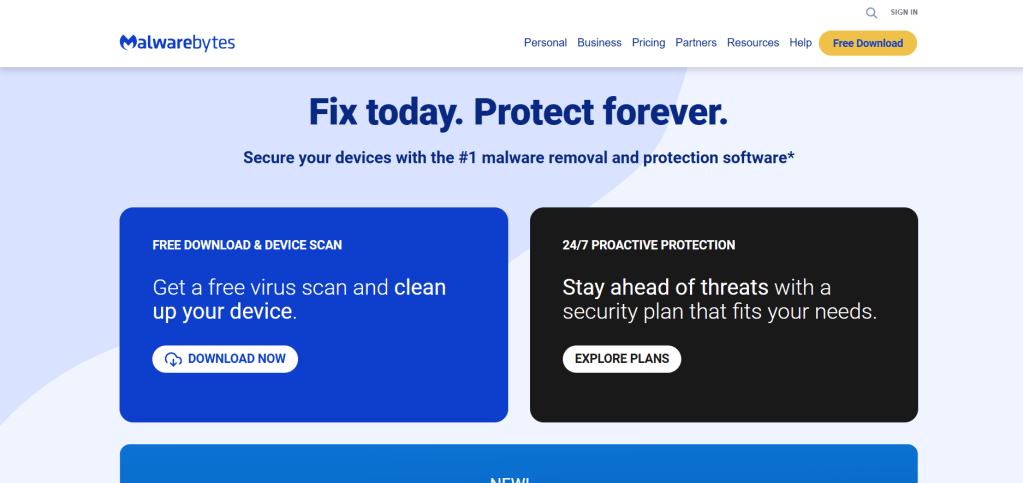Click the search magnifier icon
This screenshot has width=1023, height=483.
pyautogui.click(x=871, y=13)
